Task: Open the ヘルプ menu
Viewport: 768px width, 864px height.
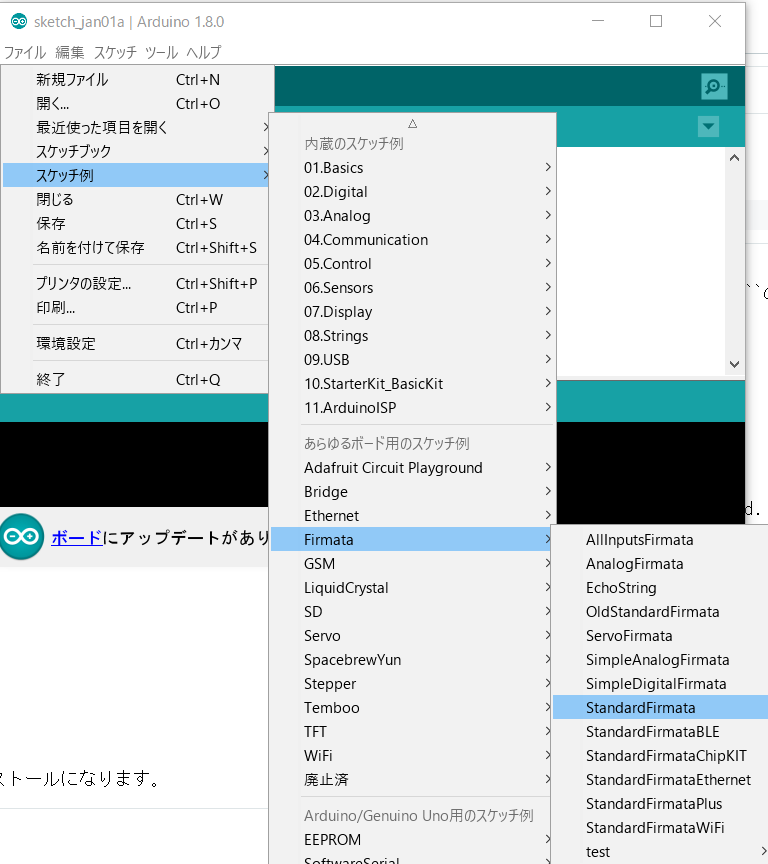Action: [204, 52]
